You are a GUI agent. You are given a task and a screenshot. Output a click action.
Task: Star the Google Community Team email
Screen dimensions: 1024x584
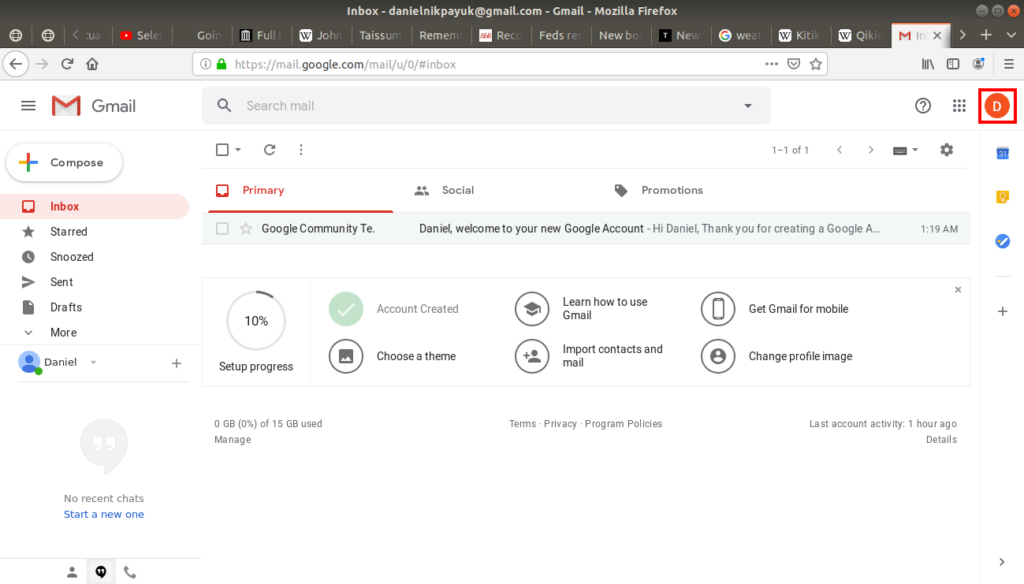(246, 229)
